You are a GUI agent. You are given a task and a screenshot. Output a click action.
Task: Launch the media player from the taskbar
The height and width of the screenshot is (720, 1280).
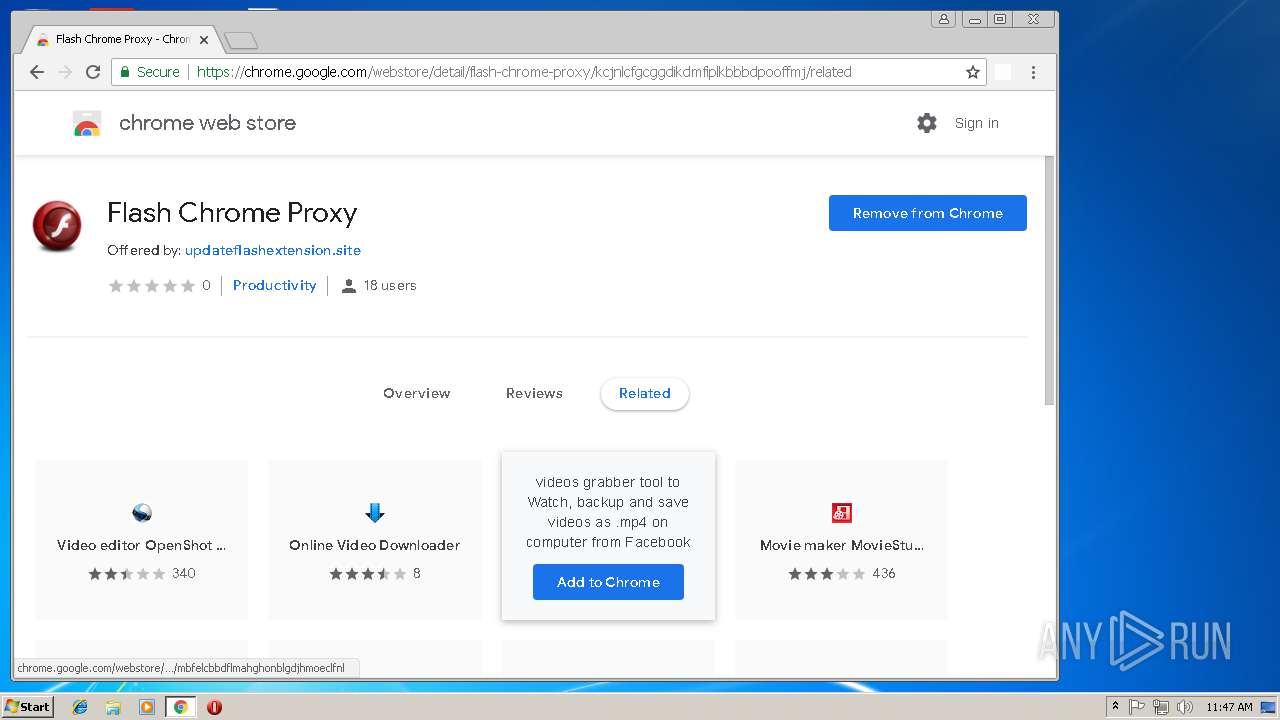(147, 707)
